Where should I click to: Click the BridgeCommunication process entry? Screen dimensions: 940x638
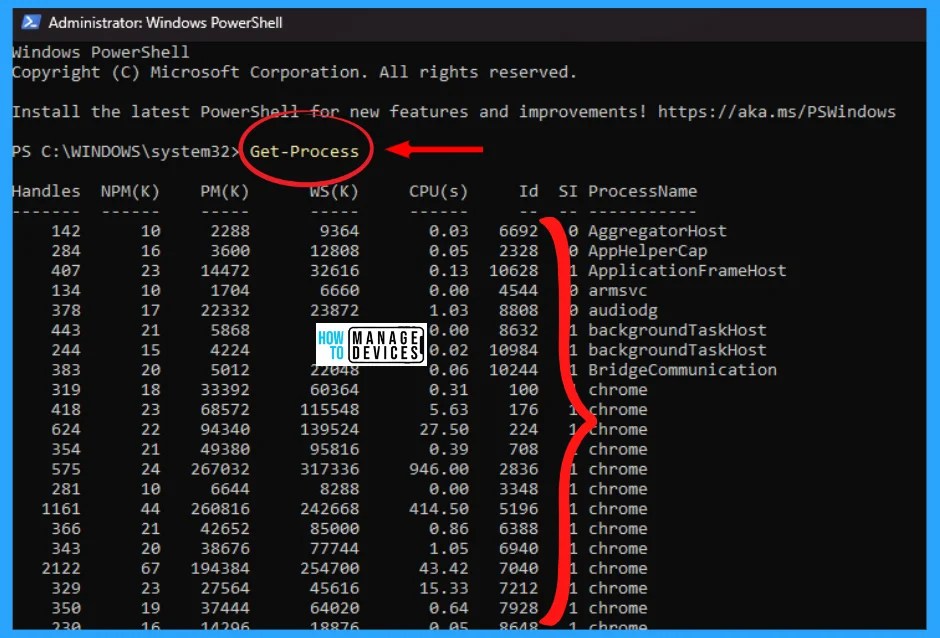point(682,369)
